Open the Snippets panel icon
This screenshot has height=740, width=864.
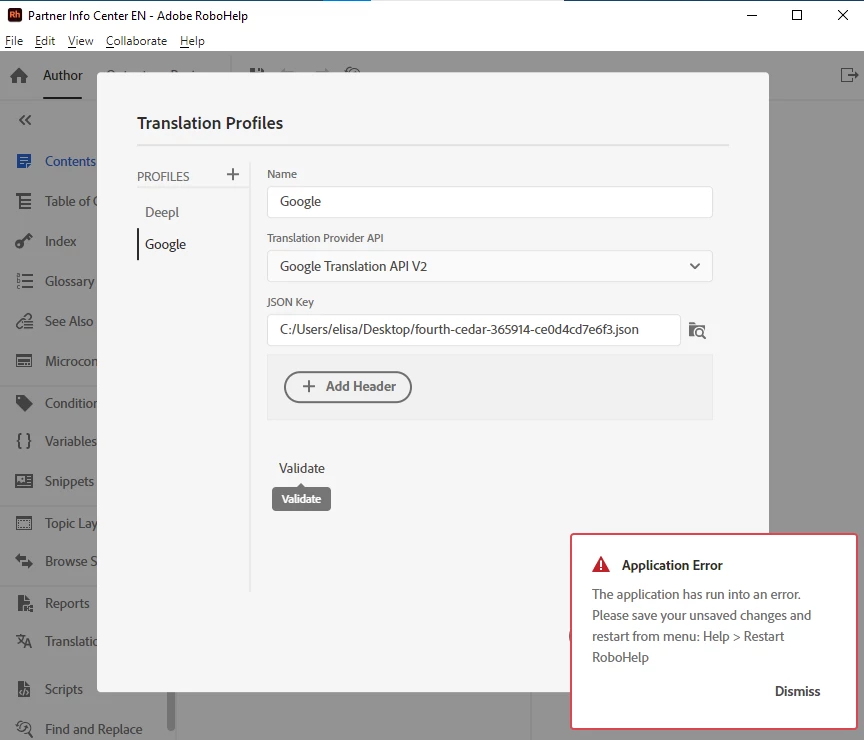pyautogui.click(x=24, y=481)
